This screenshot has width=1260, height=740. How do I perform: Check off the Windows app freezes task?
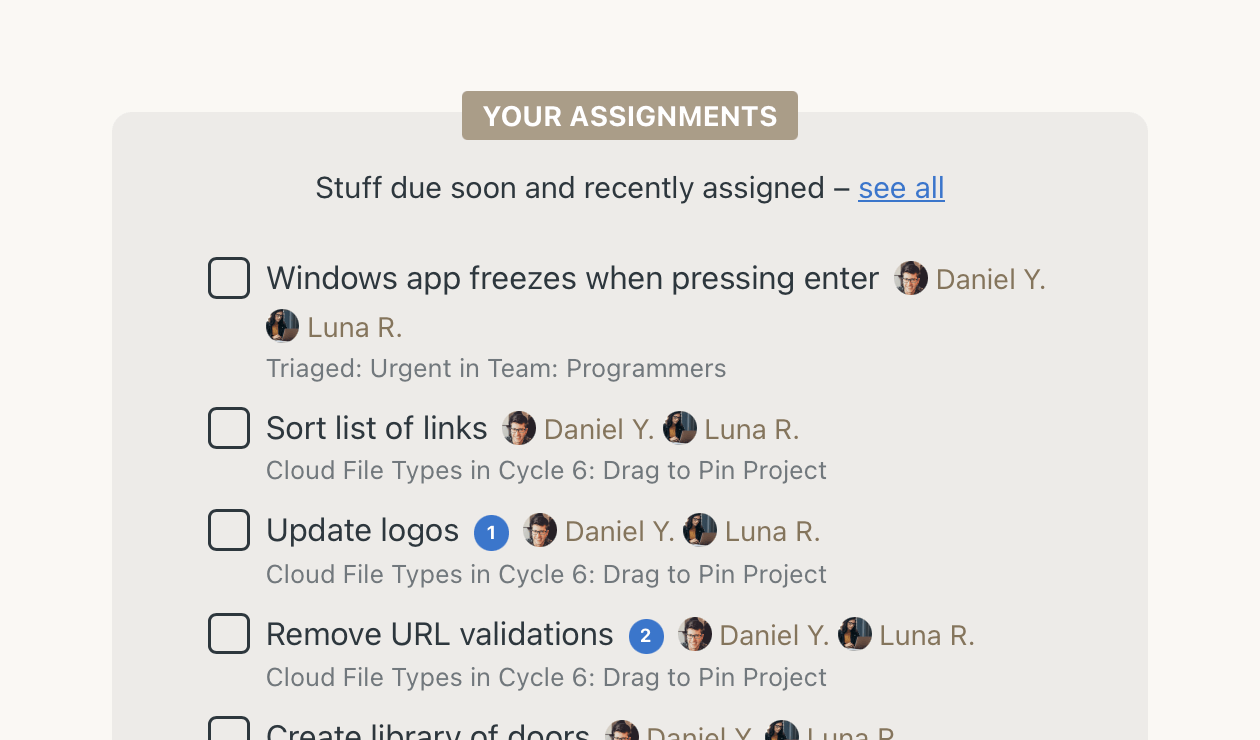click(229, 278)
